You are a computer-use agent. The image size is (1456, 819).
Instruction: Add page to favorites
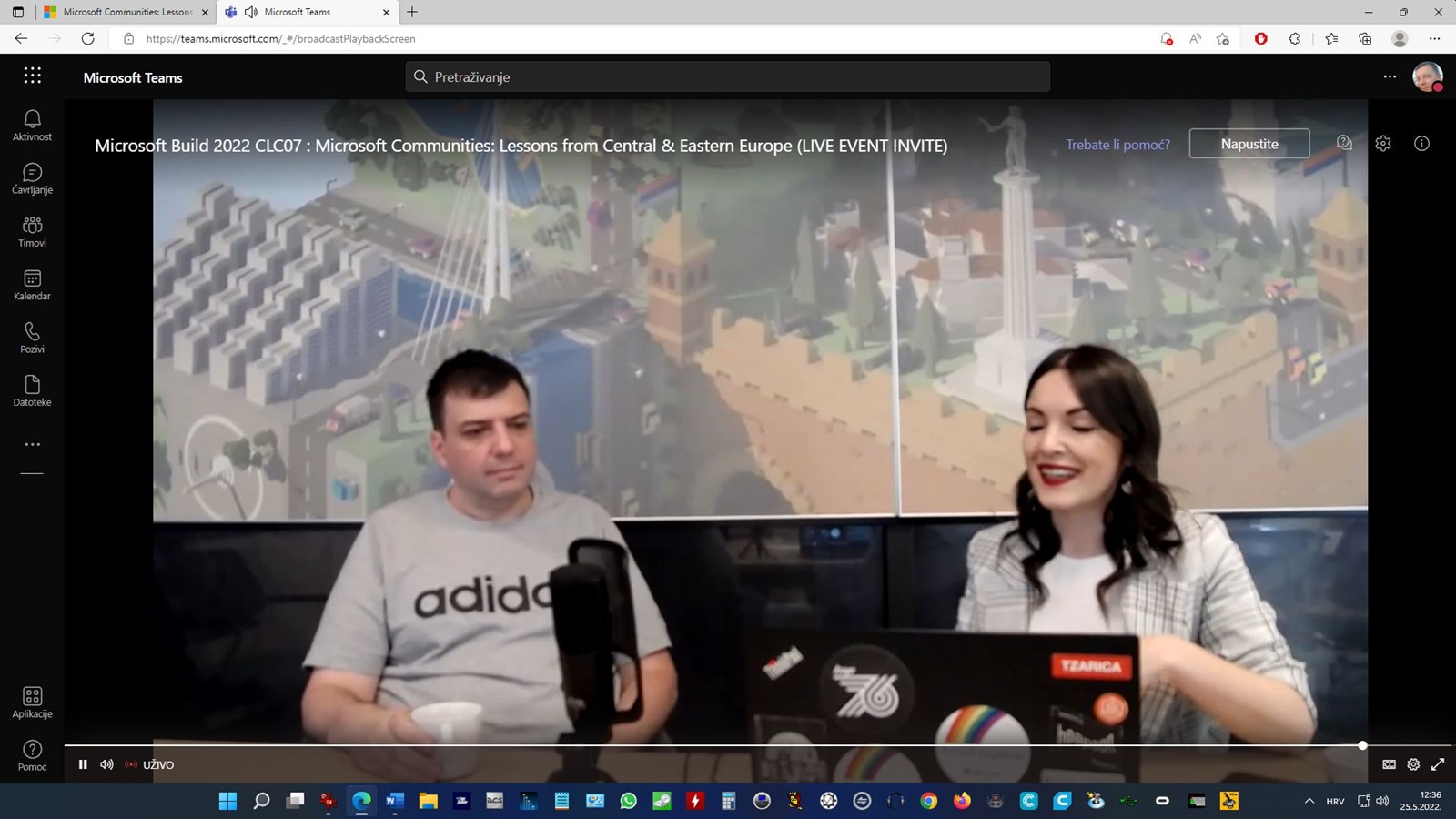click(x=1223, y=38)
